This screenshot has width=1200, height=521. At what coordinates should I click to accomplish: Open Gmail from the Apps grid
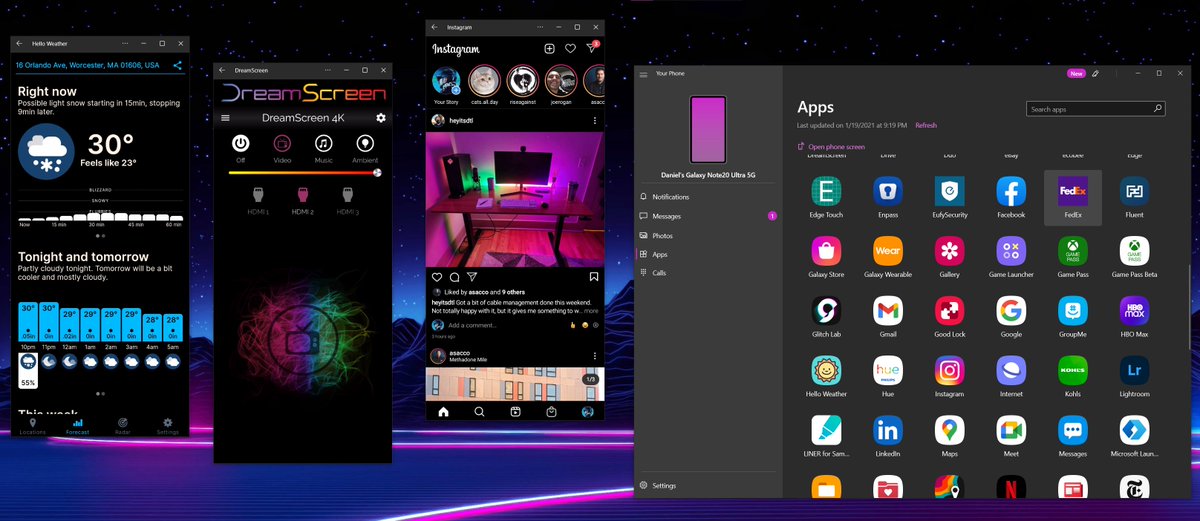[887, 311]
